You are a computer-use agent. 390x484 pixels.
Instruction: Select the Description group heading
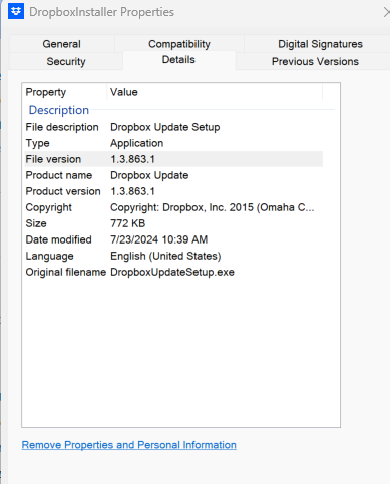(x=59, y=110)
